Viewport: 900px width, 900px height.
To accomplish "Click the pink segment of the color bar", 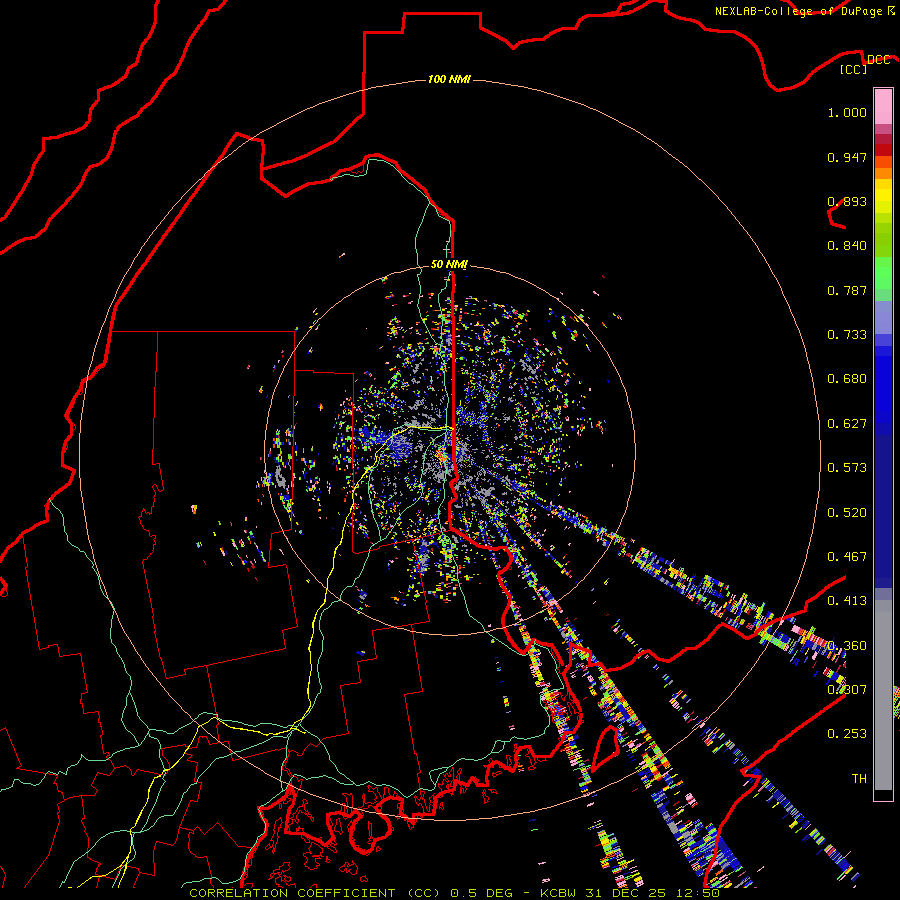I will [883, 107].
